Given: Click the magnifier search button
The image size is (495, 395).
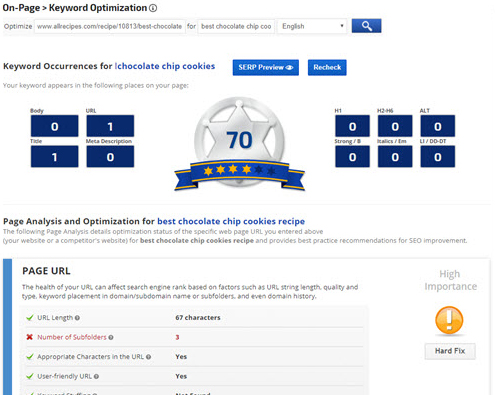Looking at the screenshot, I should pyautogui.click(x=366, y=26).
